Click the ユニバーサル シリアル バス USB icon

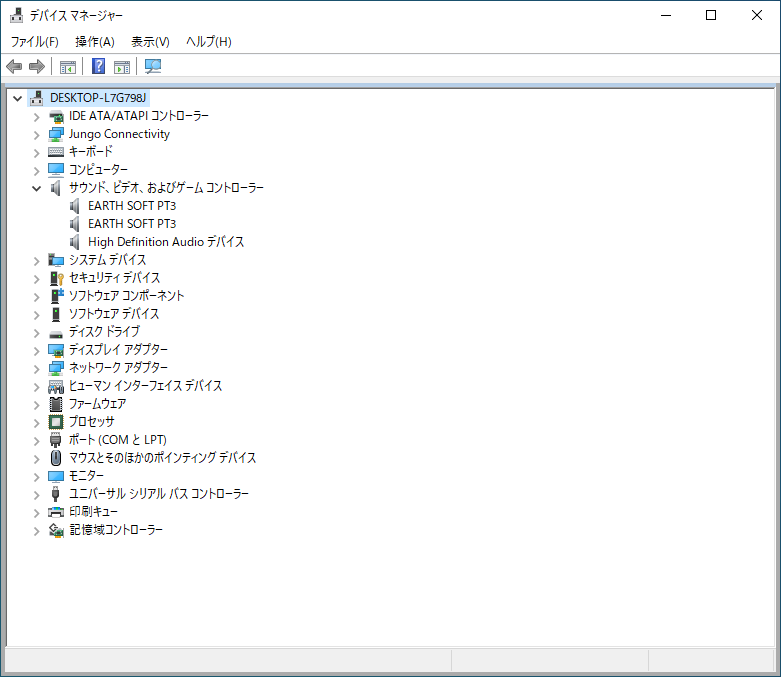(x=55, y=494)
